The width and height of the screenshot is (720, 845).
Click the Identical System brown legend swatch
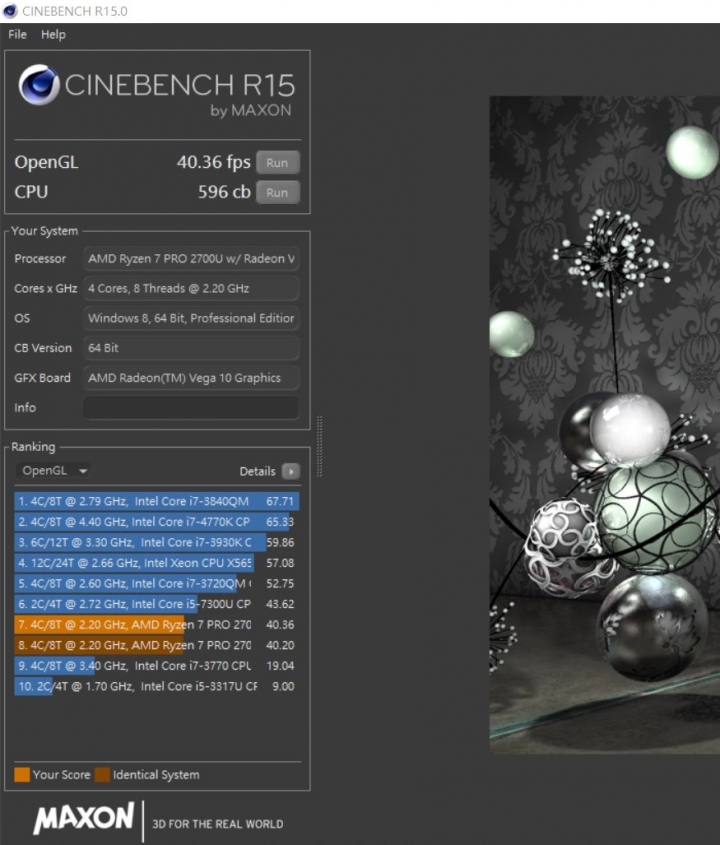pyautogui.click(x=102, y=774)
